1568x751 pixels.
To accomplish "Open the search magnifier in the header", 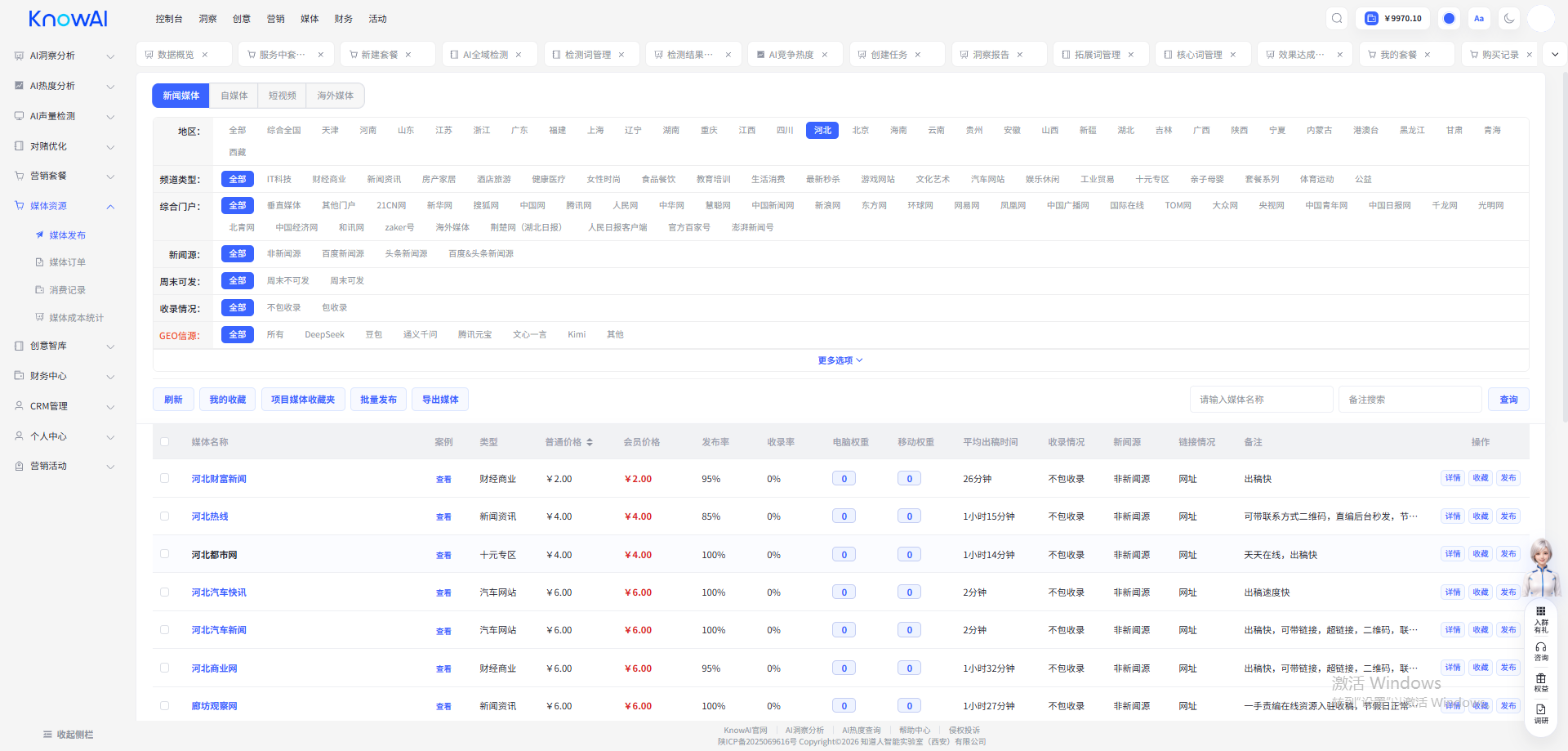I will coord(1337,18).
